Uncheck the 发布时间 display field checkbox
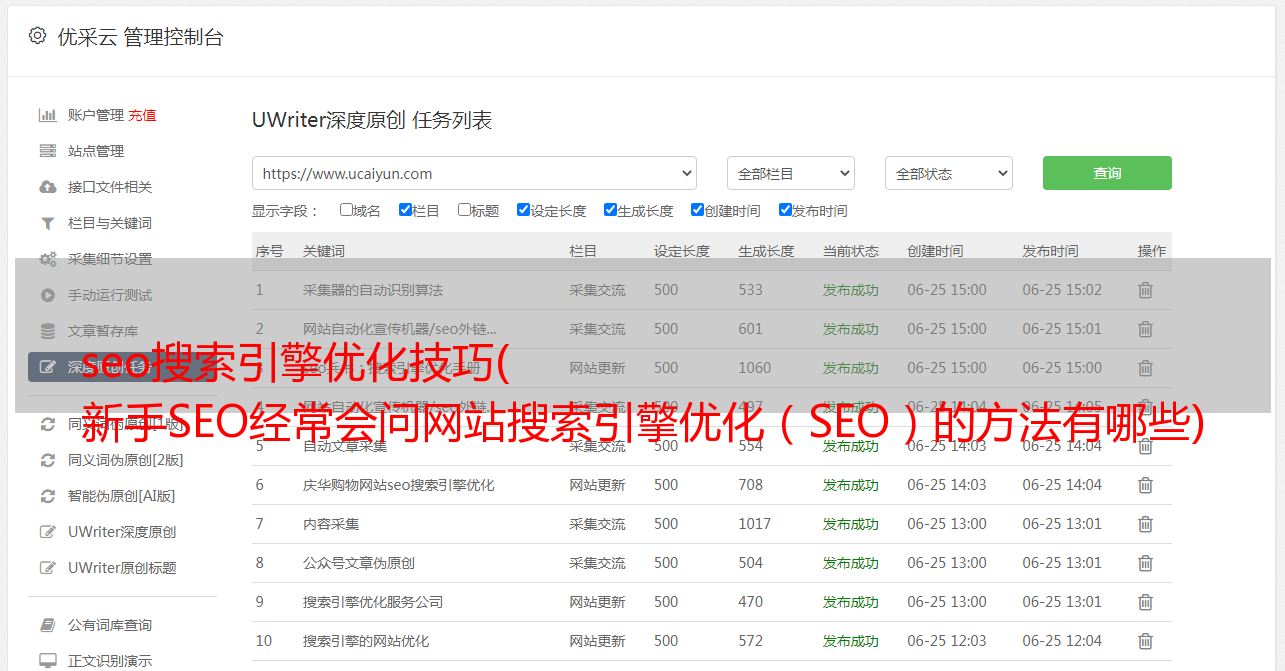 coord(785,210)
